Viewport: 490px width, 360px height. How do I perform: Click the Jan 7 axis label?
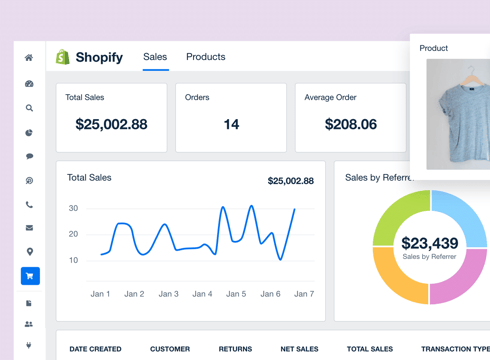pyautogui.click(x=304, y=294)
